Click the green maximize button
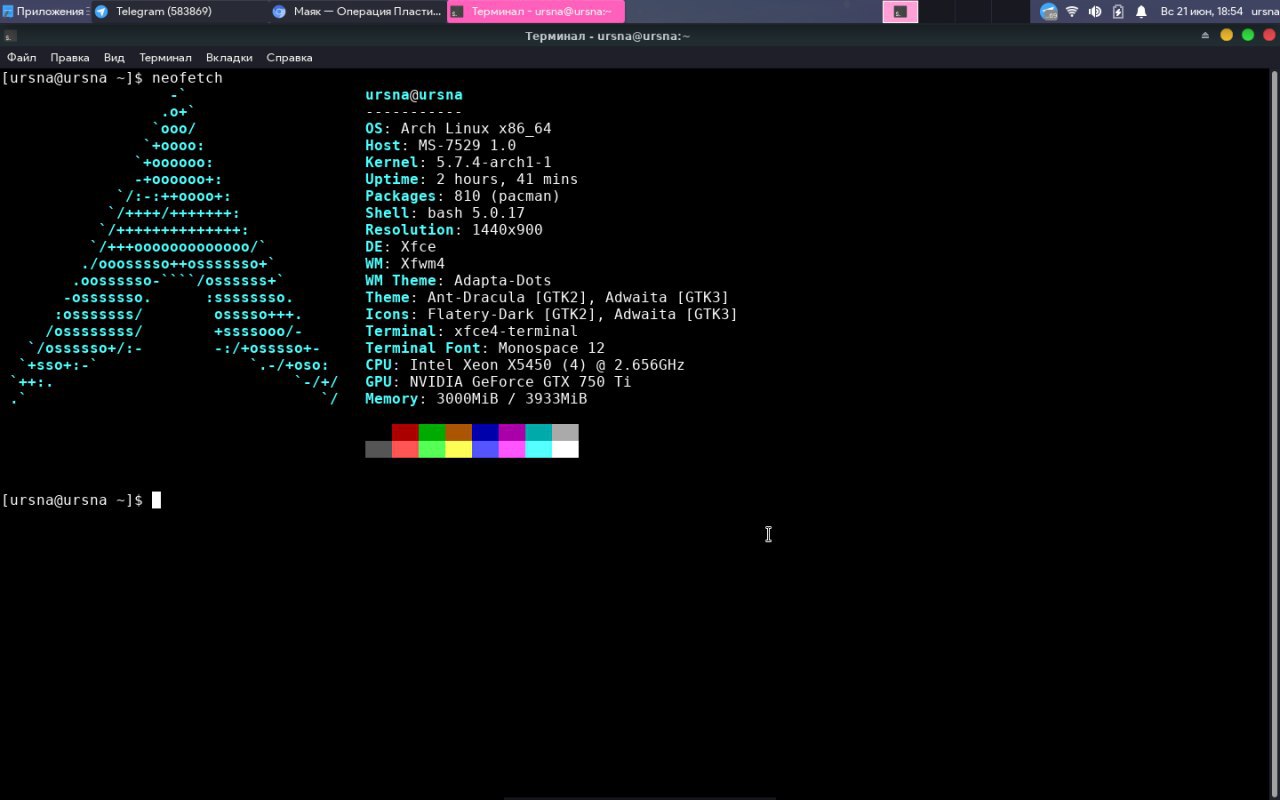Screen dimensions: 1280x800 [x=1247, y=35]
